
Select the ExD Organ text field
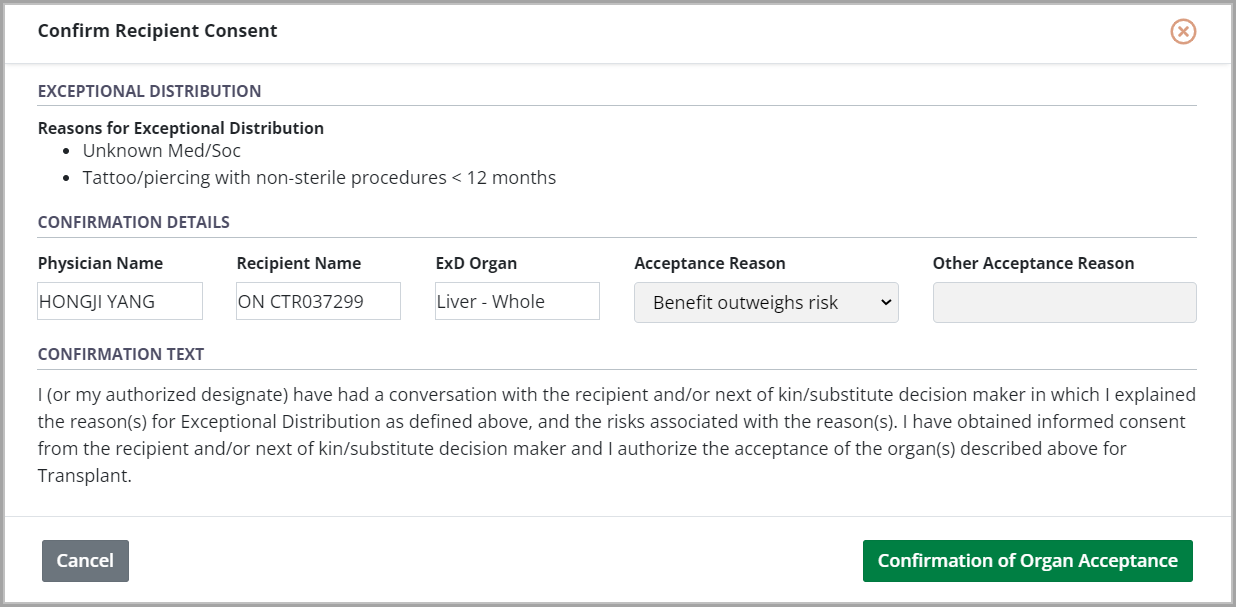(x=517, y=301)
